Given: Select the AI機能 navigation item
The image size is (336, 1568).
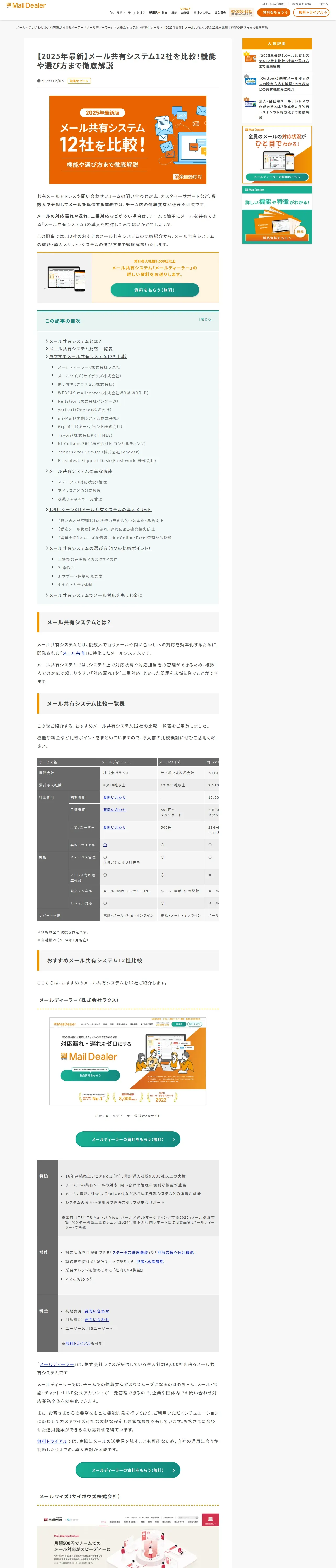Looking at the screenshot, I should (185, 13).
